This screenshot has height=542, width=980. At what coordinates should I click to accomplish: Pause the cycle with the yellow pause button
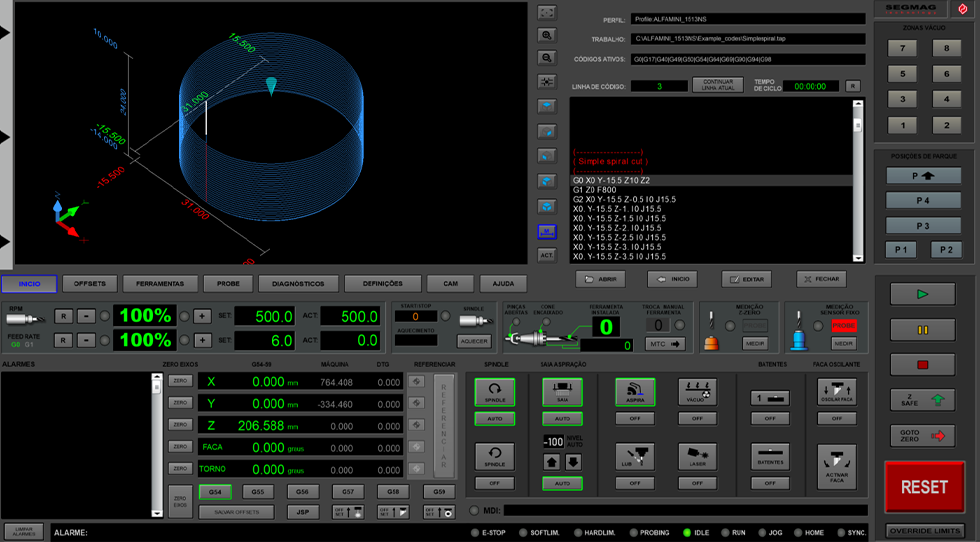pos(922,329)
